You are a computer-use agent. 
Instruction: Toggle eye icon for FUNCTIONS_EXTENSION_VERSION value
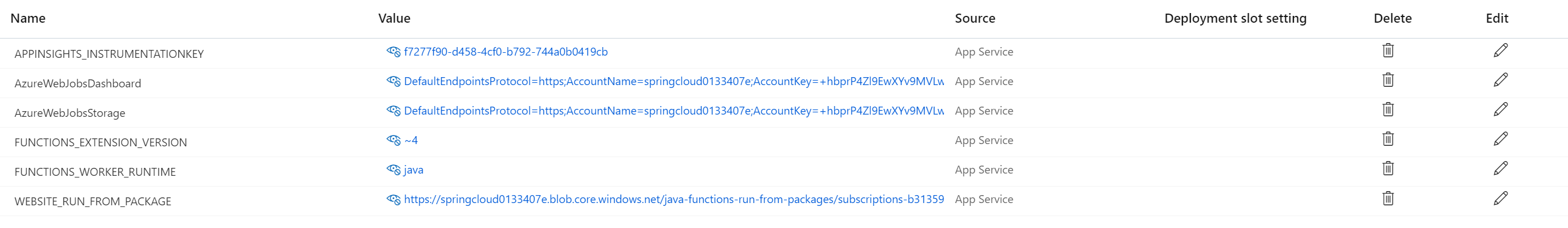point(393,140)
